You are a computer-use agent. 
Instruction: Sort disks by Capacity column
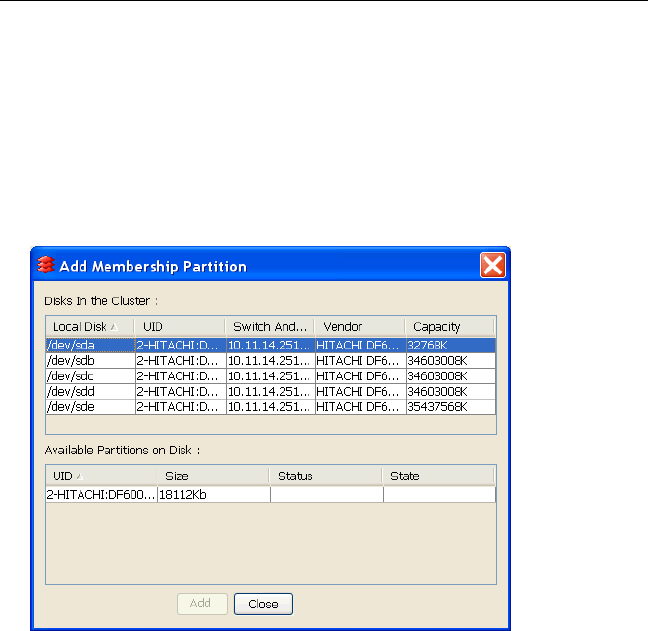pos(449,327)
